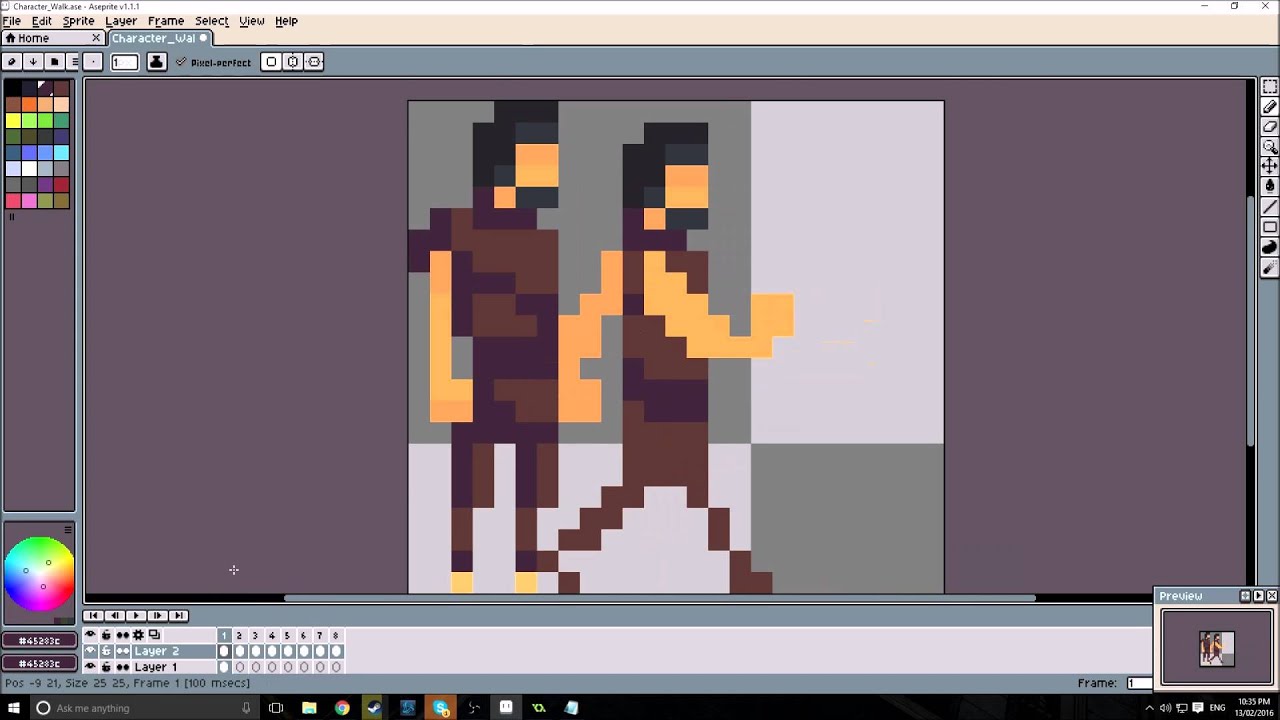
Task: Open the ink type selector
Action: point(156,62)
